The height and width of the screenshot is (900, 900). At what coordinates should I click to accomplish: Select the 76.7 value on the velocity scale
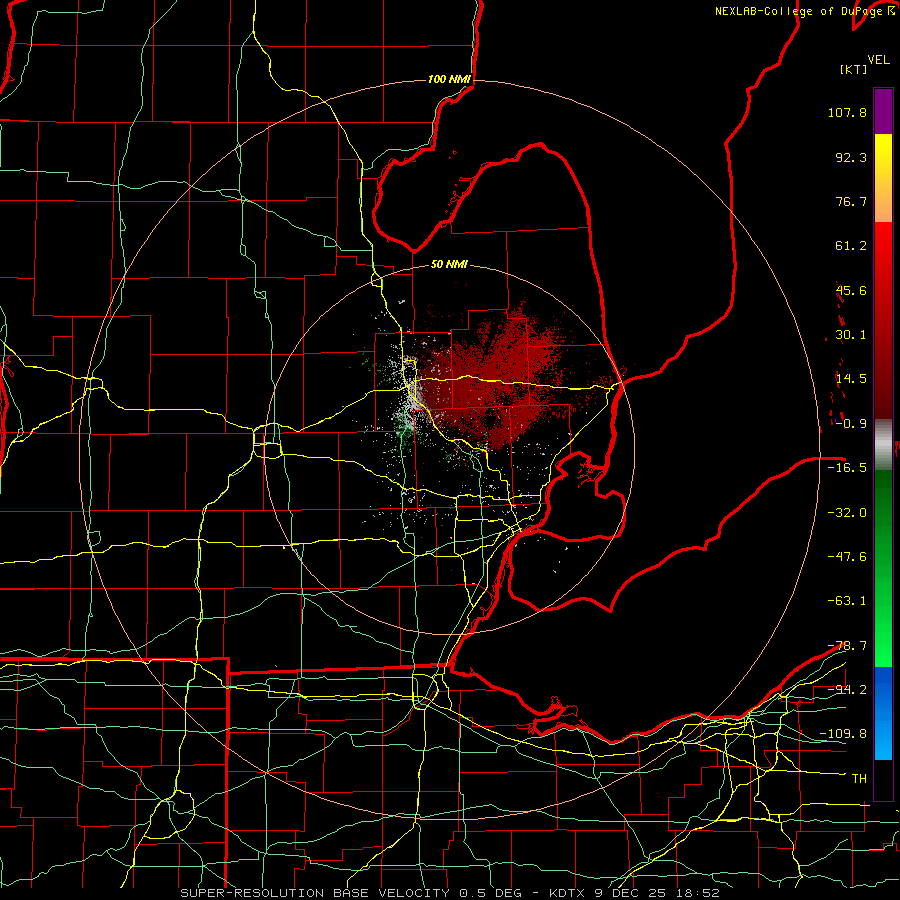851,201
